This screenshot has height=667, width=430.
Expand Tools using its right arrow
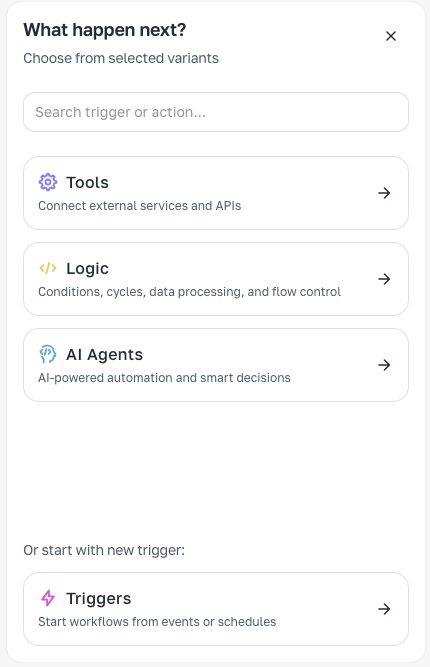[x=384, y=193]
